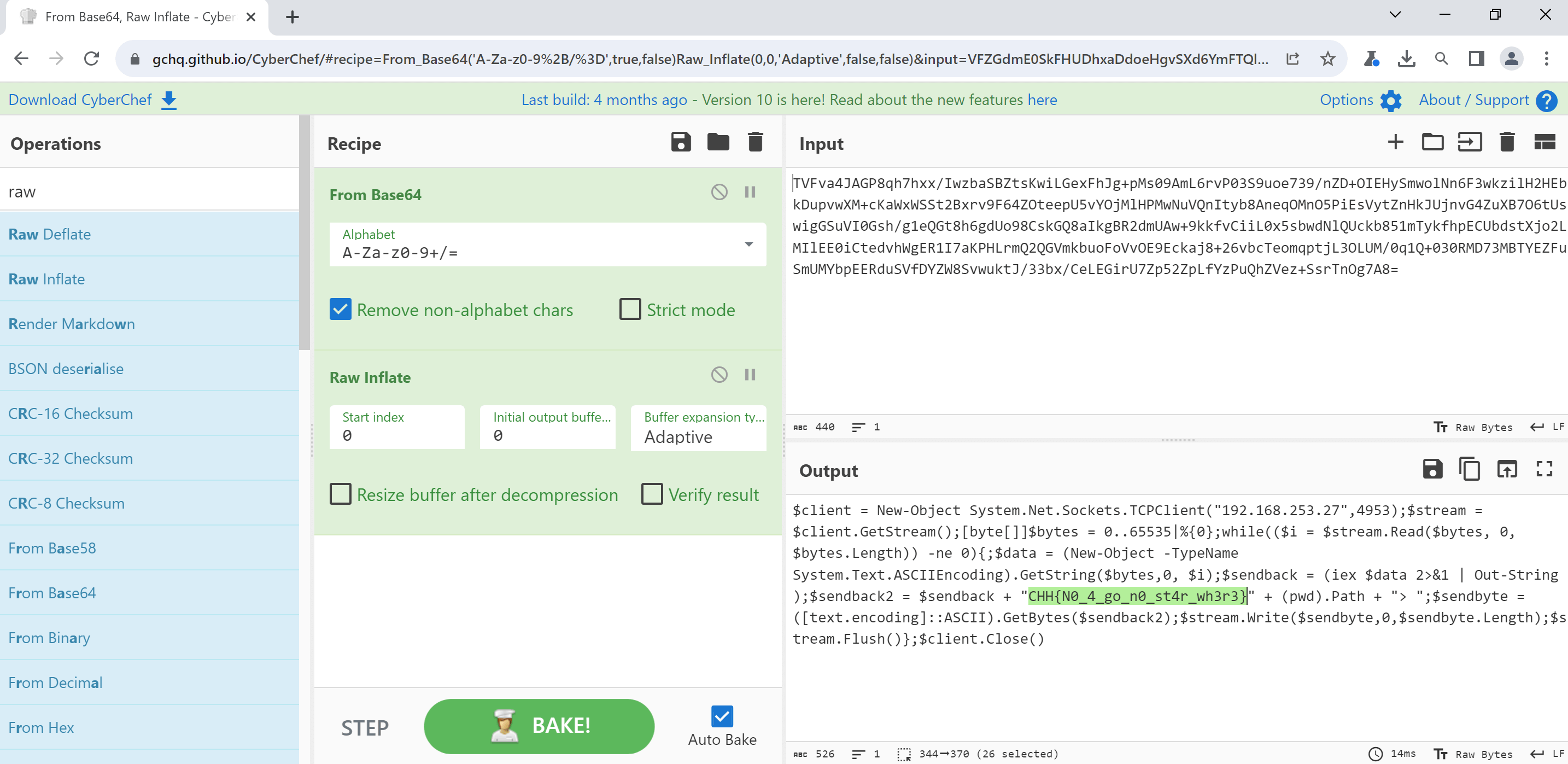
Task: Click the operations search field
Action: click(x=149, y=191)
